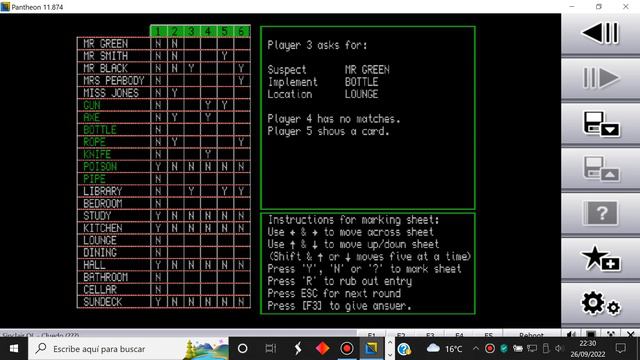Click 'Player 4 has no matches.' message

click(334, 119)
